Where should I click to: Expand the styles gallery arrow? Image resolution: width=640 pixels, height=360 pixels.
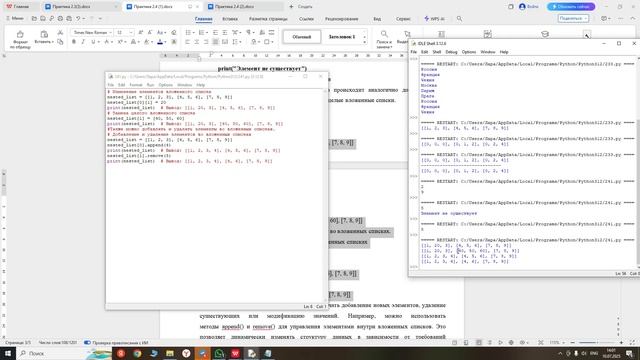pos(364,42)
